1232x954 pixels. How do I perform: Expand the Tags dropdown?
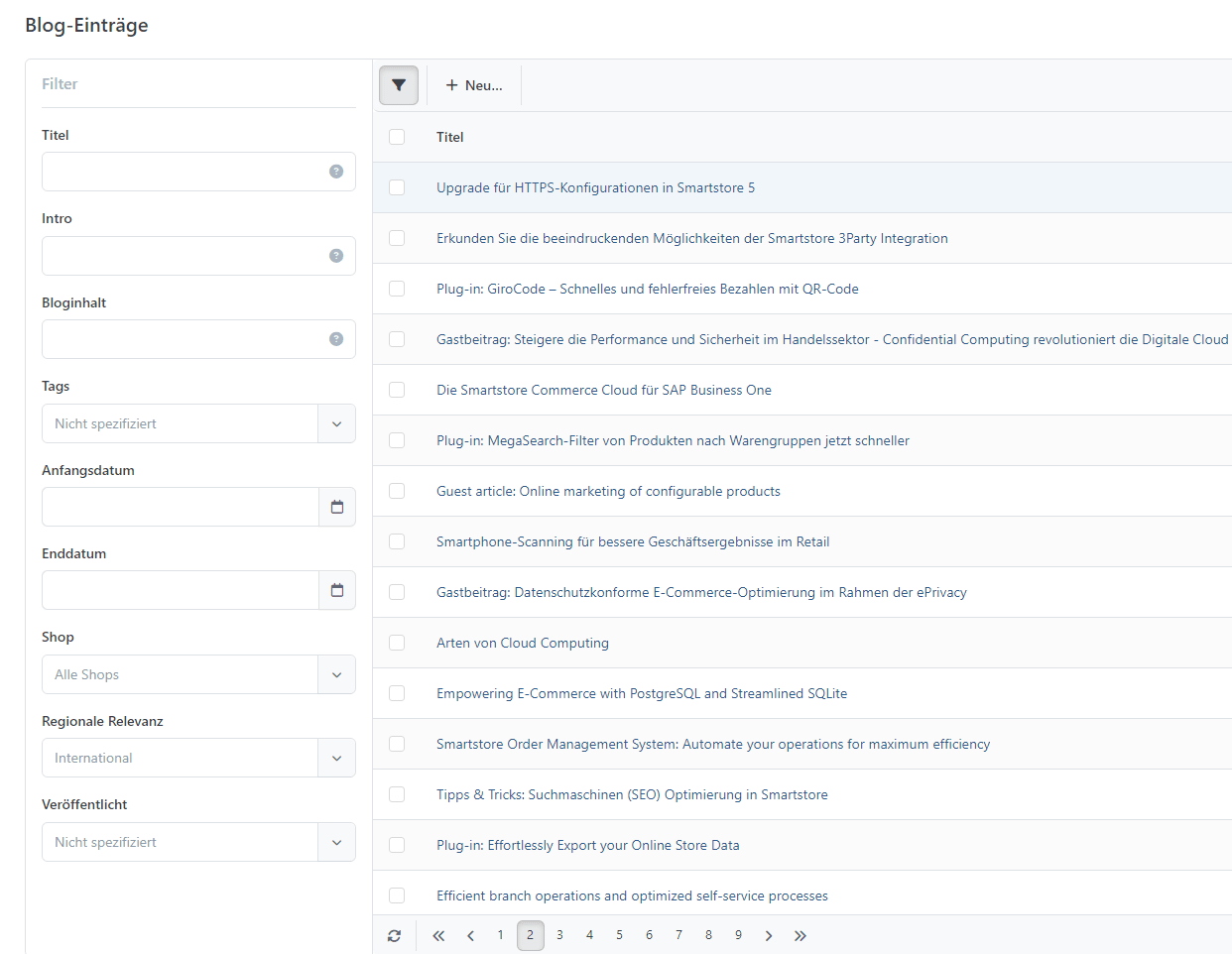click(198, 423)
